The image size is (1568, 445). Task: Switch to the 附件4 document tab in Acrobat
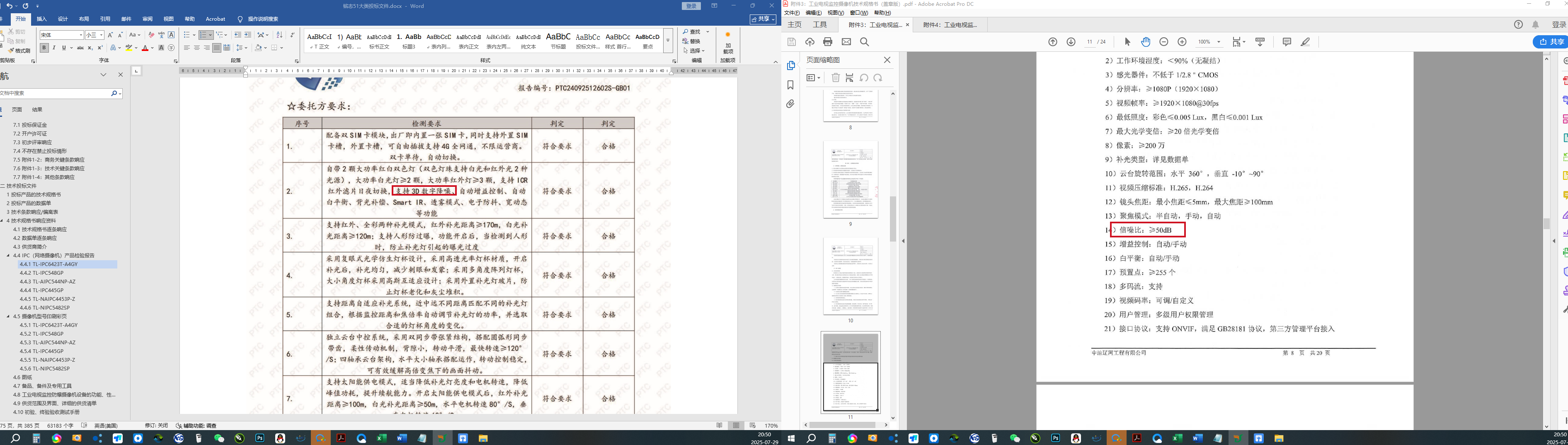(x=950, y=25)
